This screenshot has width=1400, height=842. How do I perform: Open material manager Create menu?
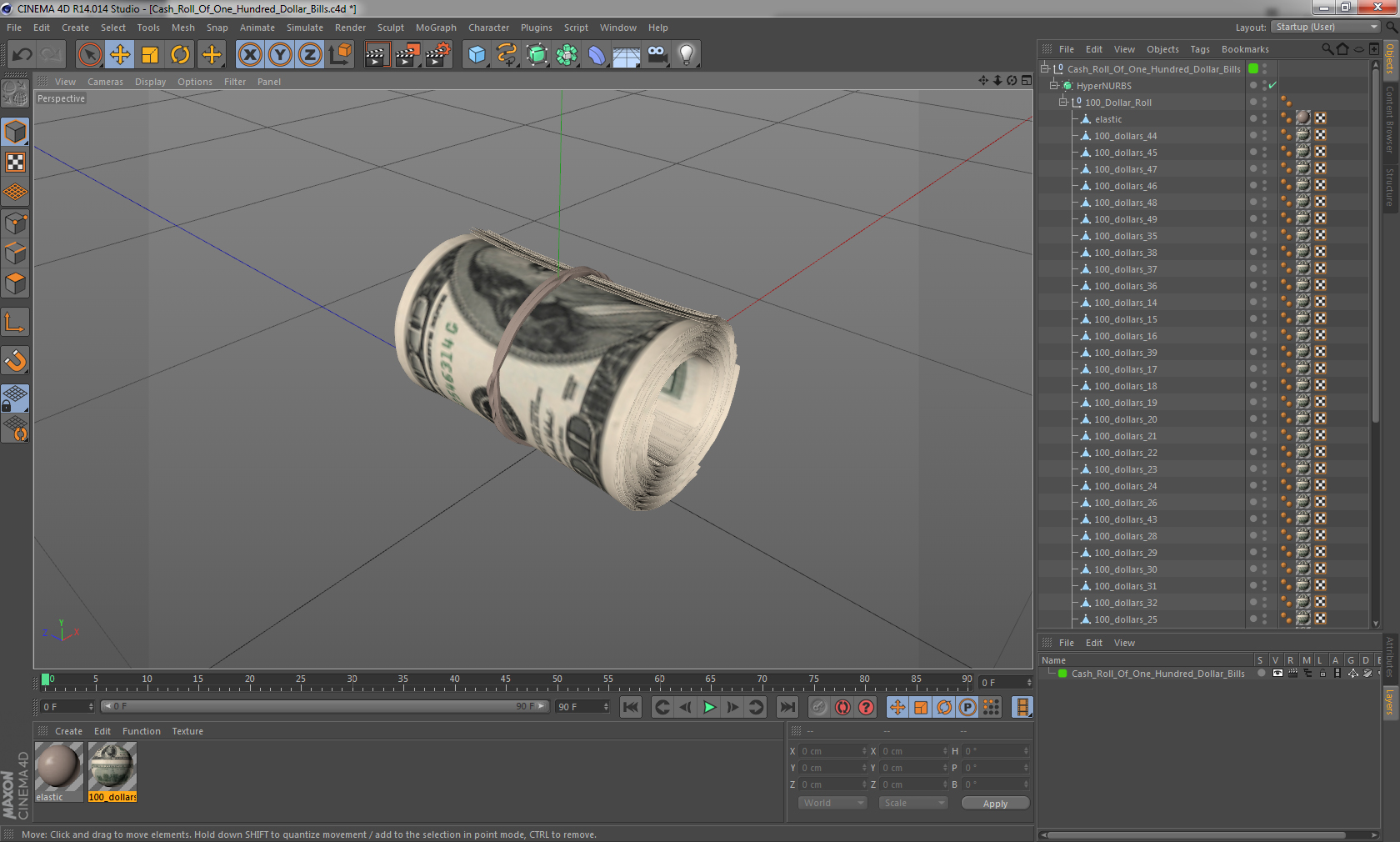coord(68,731)
